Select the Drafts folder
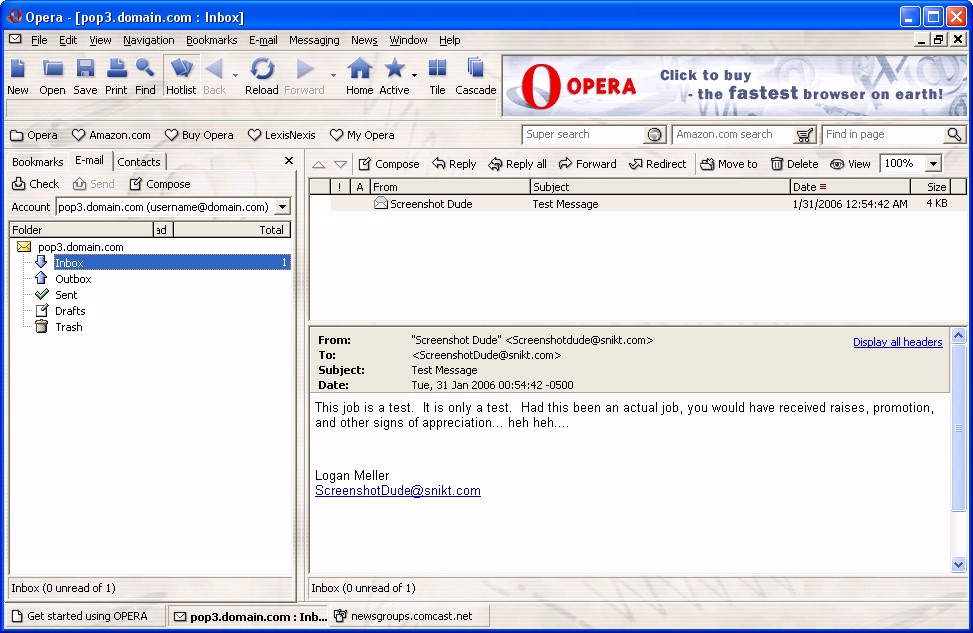 70,311
